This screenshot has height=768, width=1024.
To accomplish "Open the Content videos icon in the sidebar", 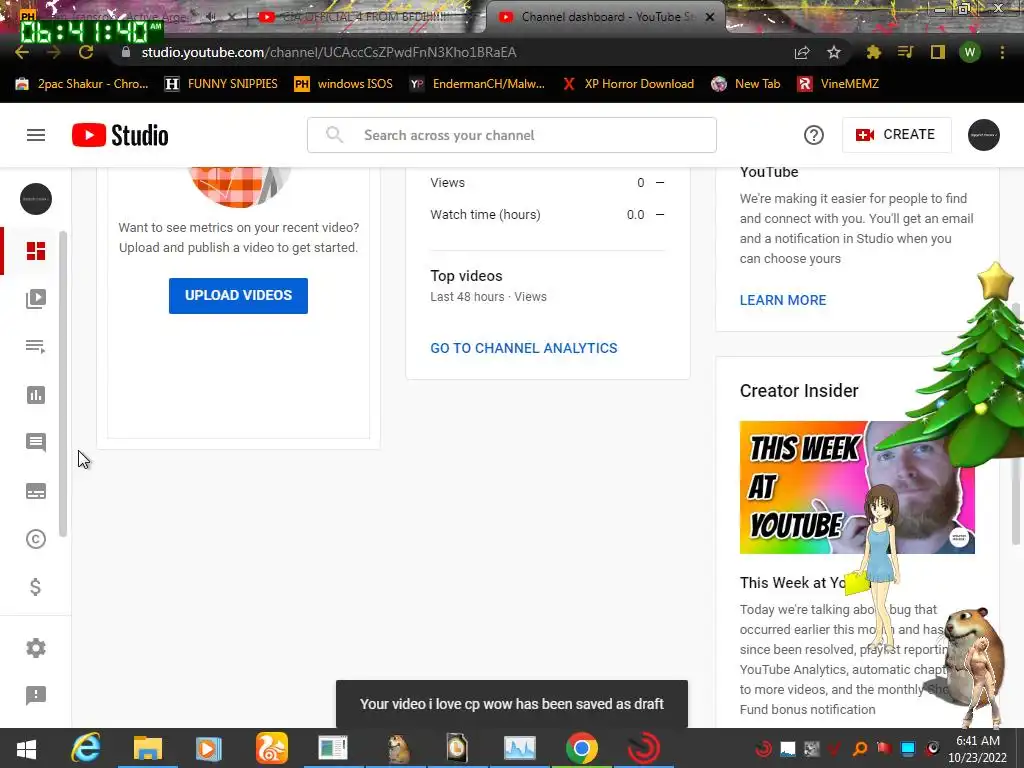I will coord(36,298).
